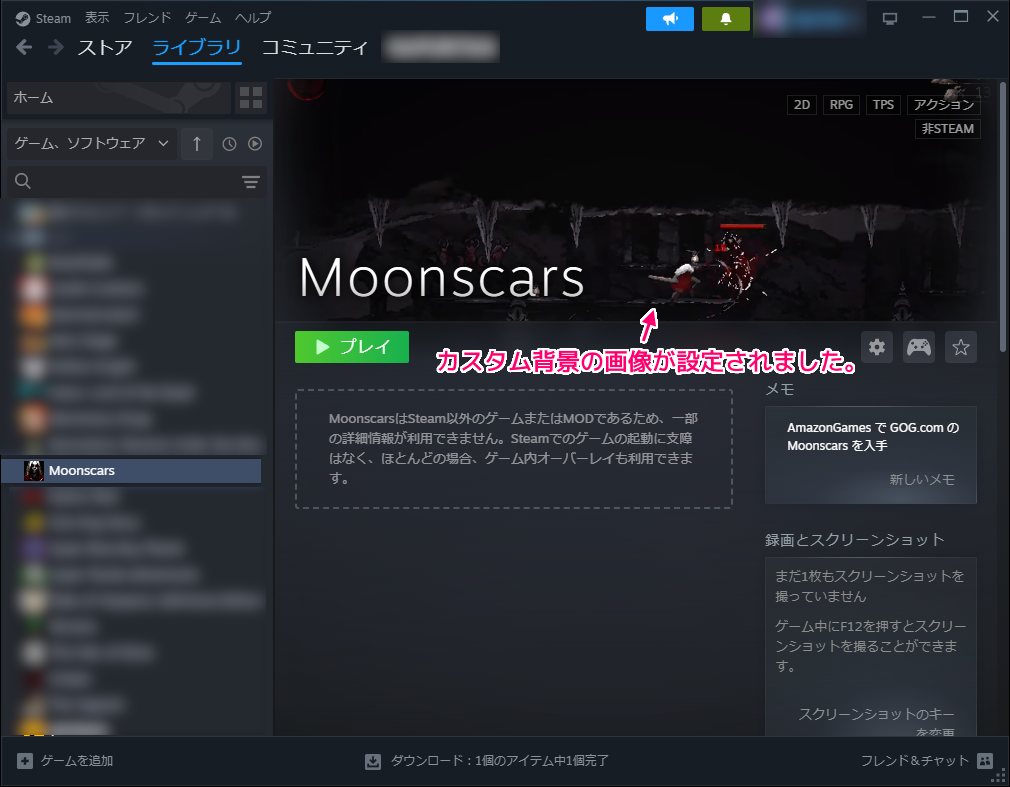
Task: Click the Steam logo icon
Action: coord(23,19)
